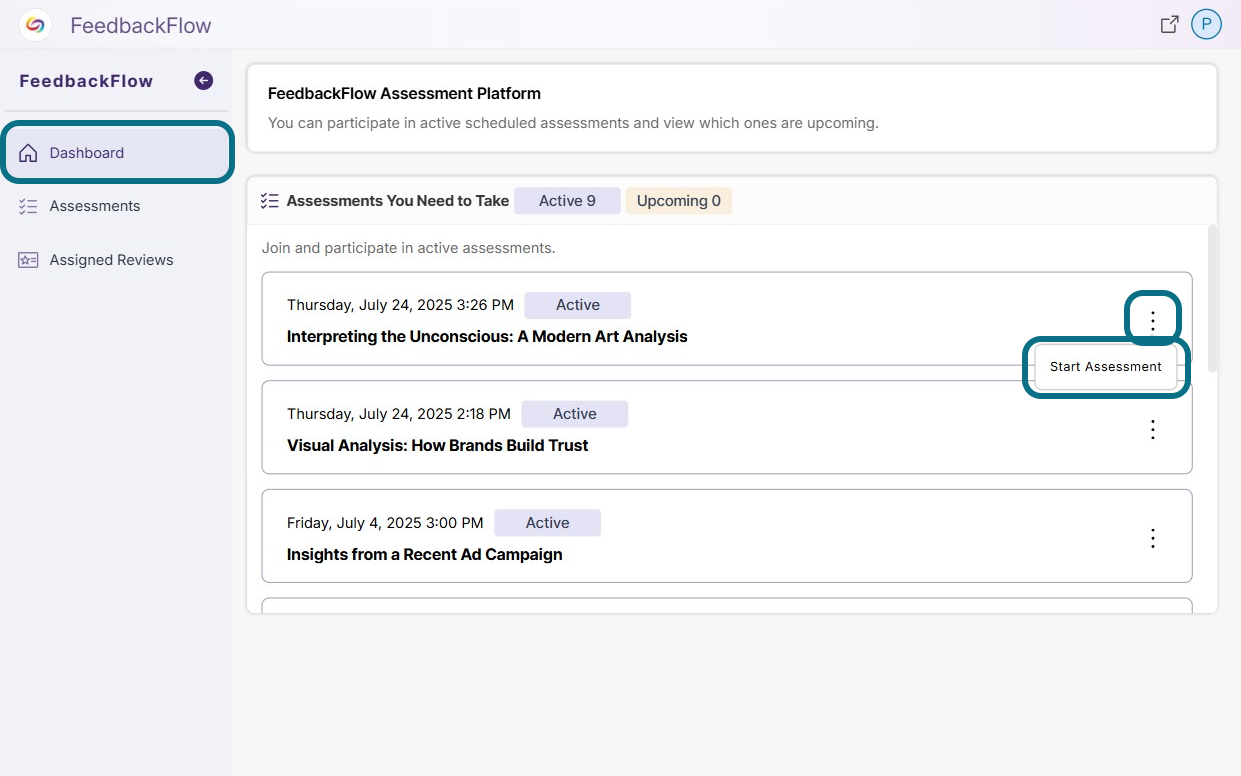Open Interpreting the Unconscious assessment title

pos(487,337)
